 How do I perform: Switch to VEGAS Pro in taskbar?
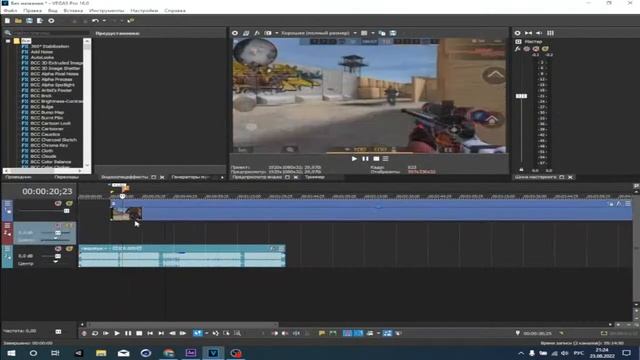(x=213, y=353)
